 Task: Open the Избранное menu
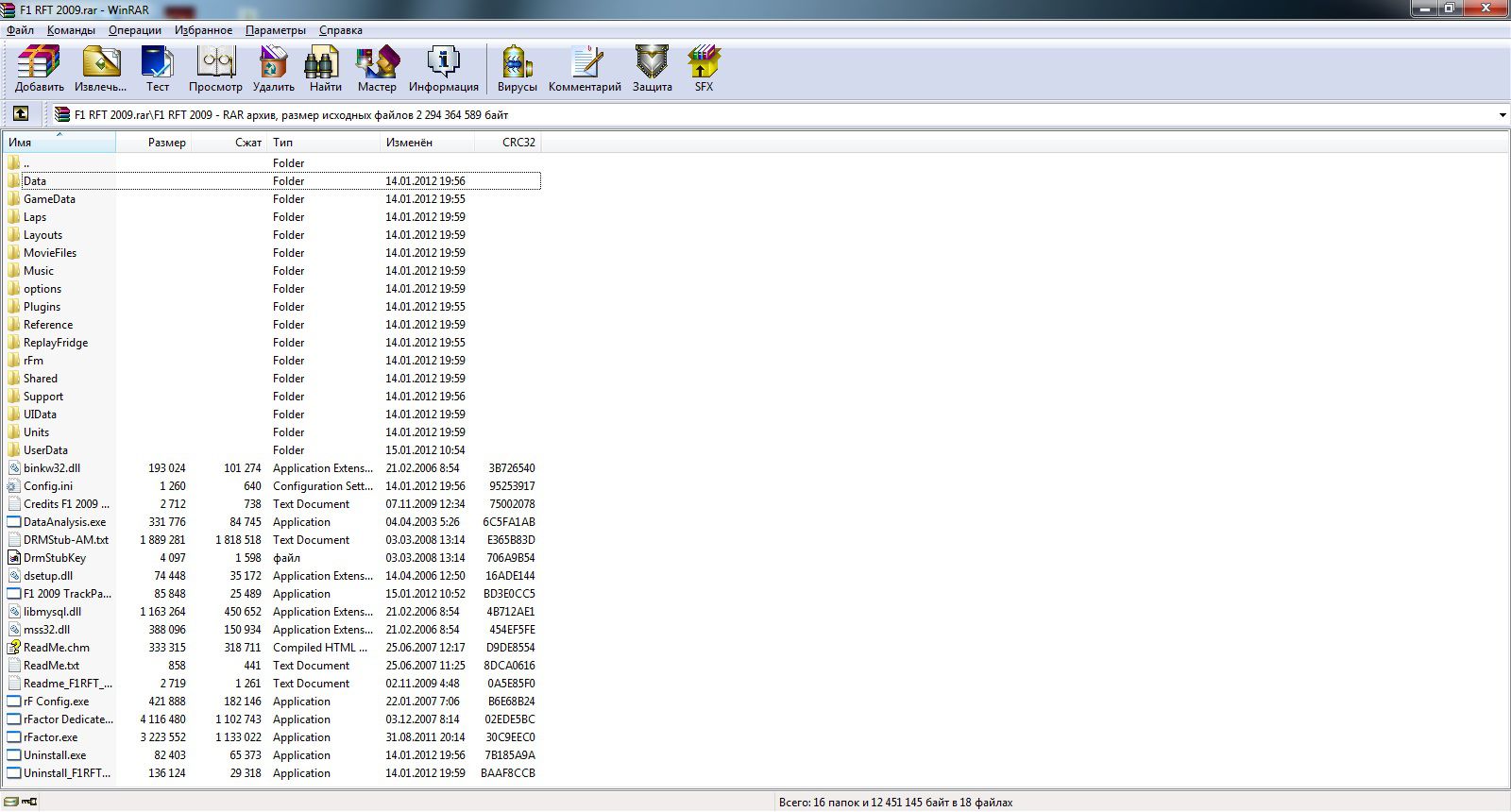(203, 30)
